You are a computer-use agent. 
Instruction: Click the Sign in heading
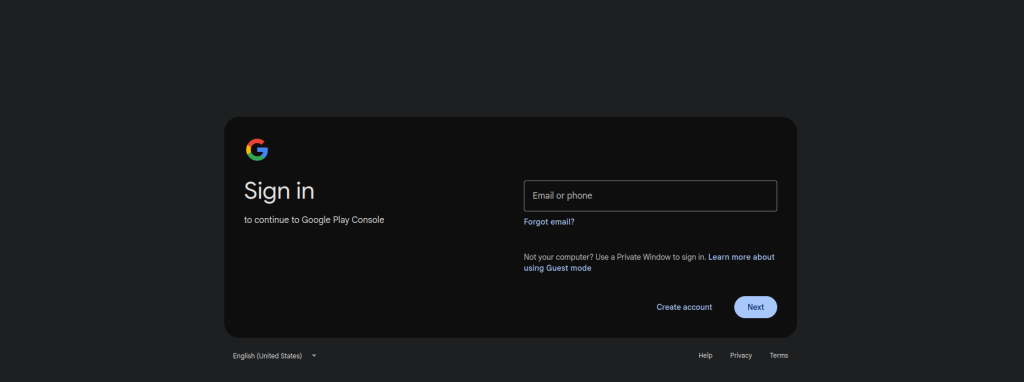pyautogui.click(x=279, y=191)
